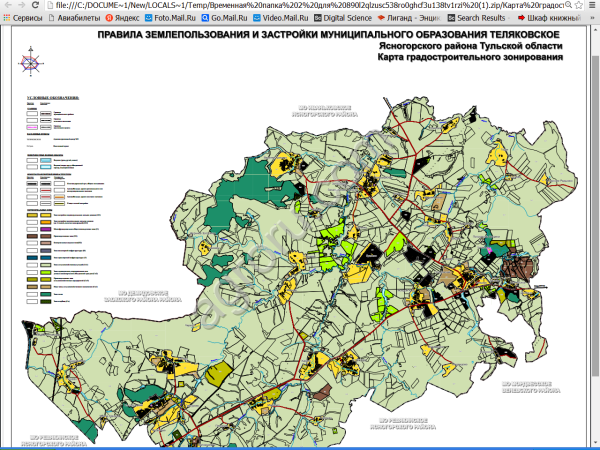Open the Шкаф книжный bookmark
Viewport: 600px width, 450px height.
553,18
